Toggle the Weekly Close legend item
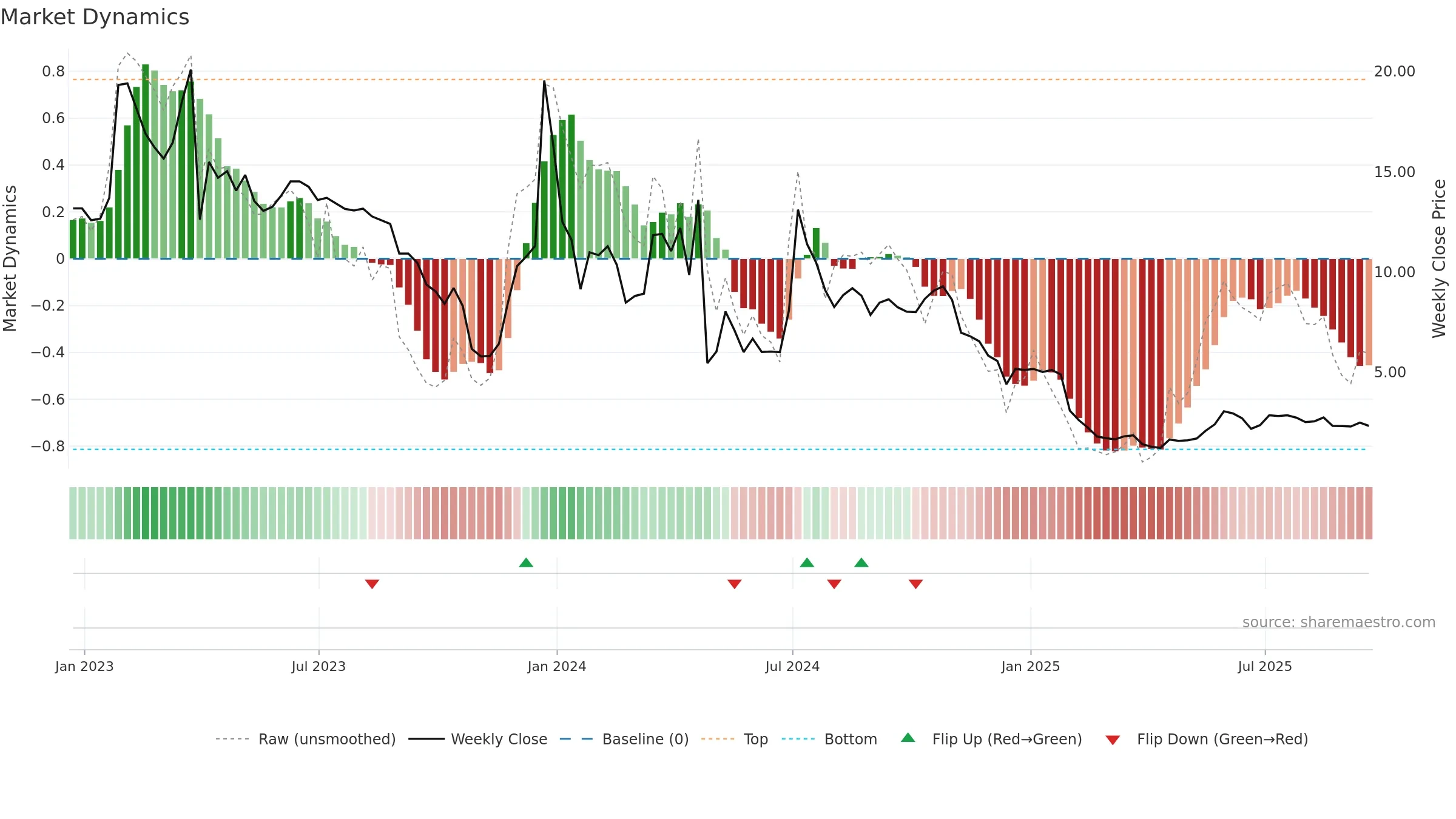 [477, 739]
